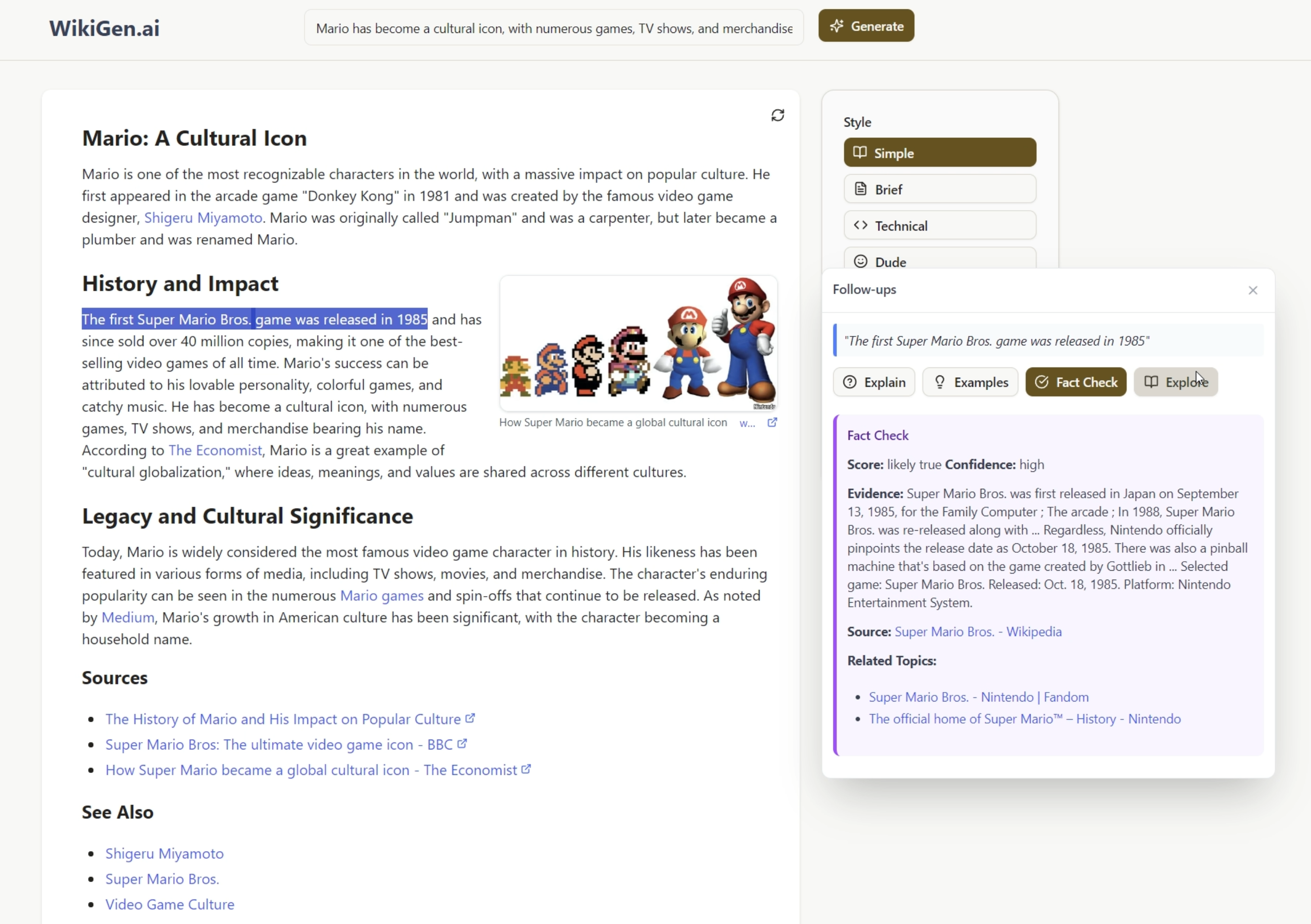Click the Video Game Culture link under See Also

click(169, 904)
